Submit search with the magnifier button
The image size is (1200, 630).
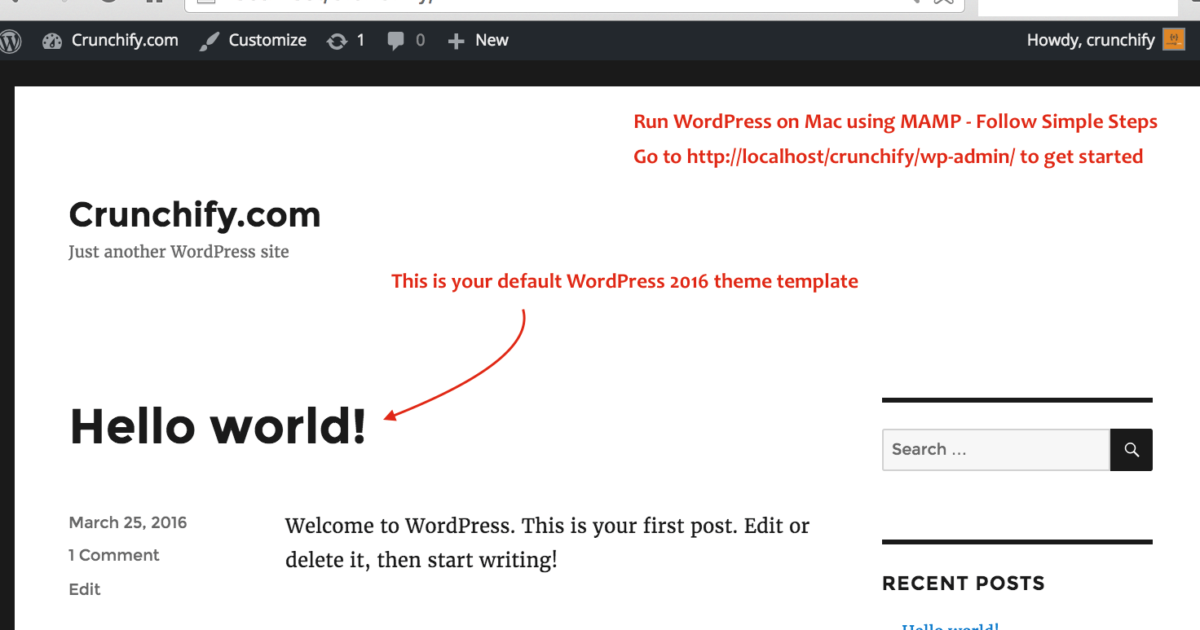(1131, 450)
